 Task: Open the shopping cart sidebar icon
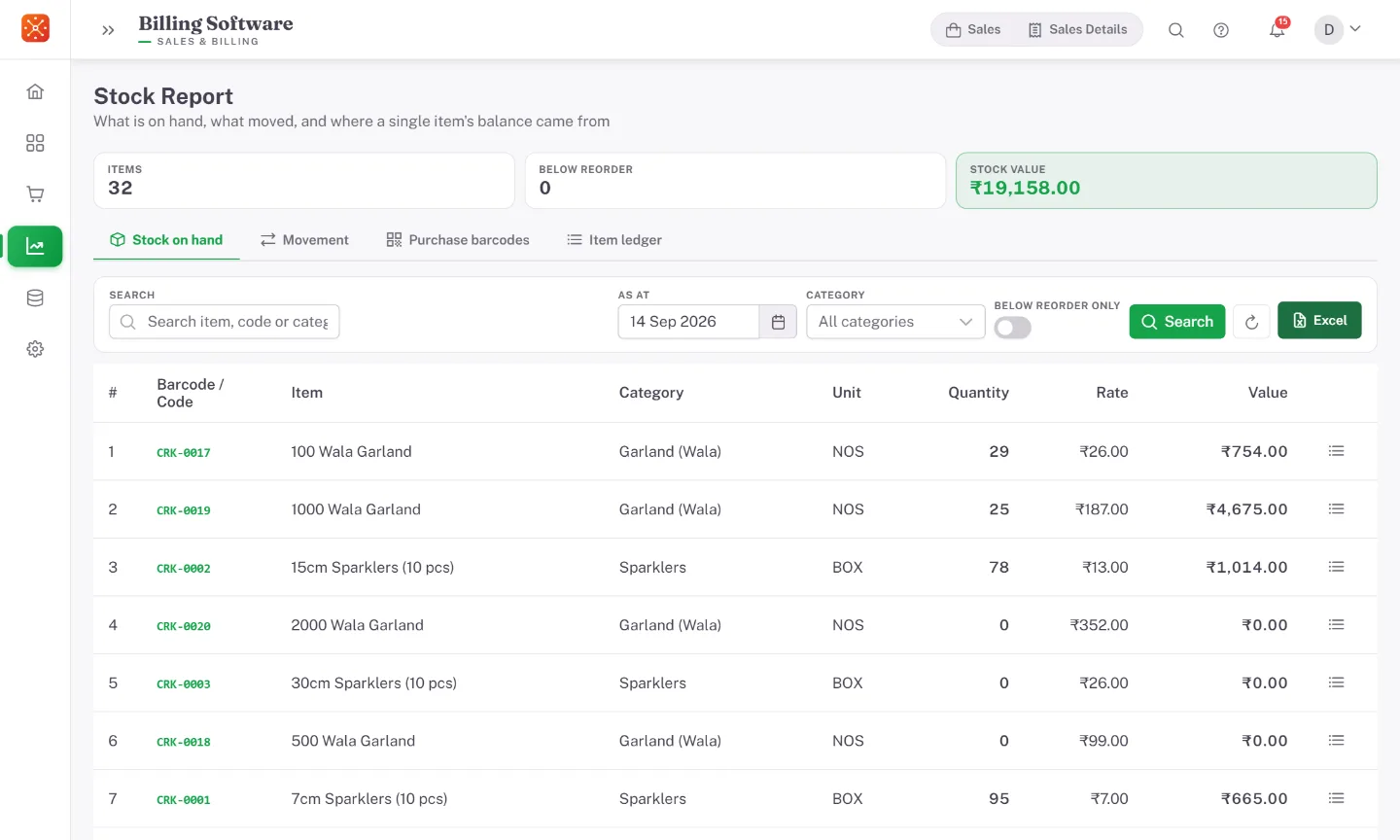click(x=35, y=194)
